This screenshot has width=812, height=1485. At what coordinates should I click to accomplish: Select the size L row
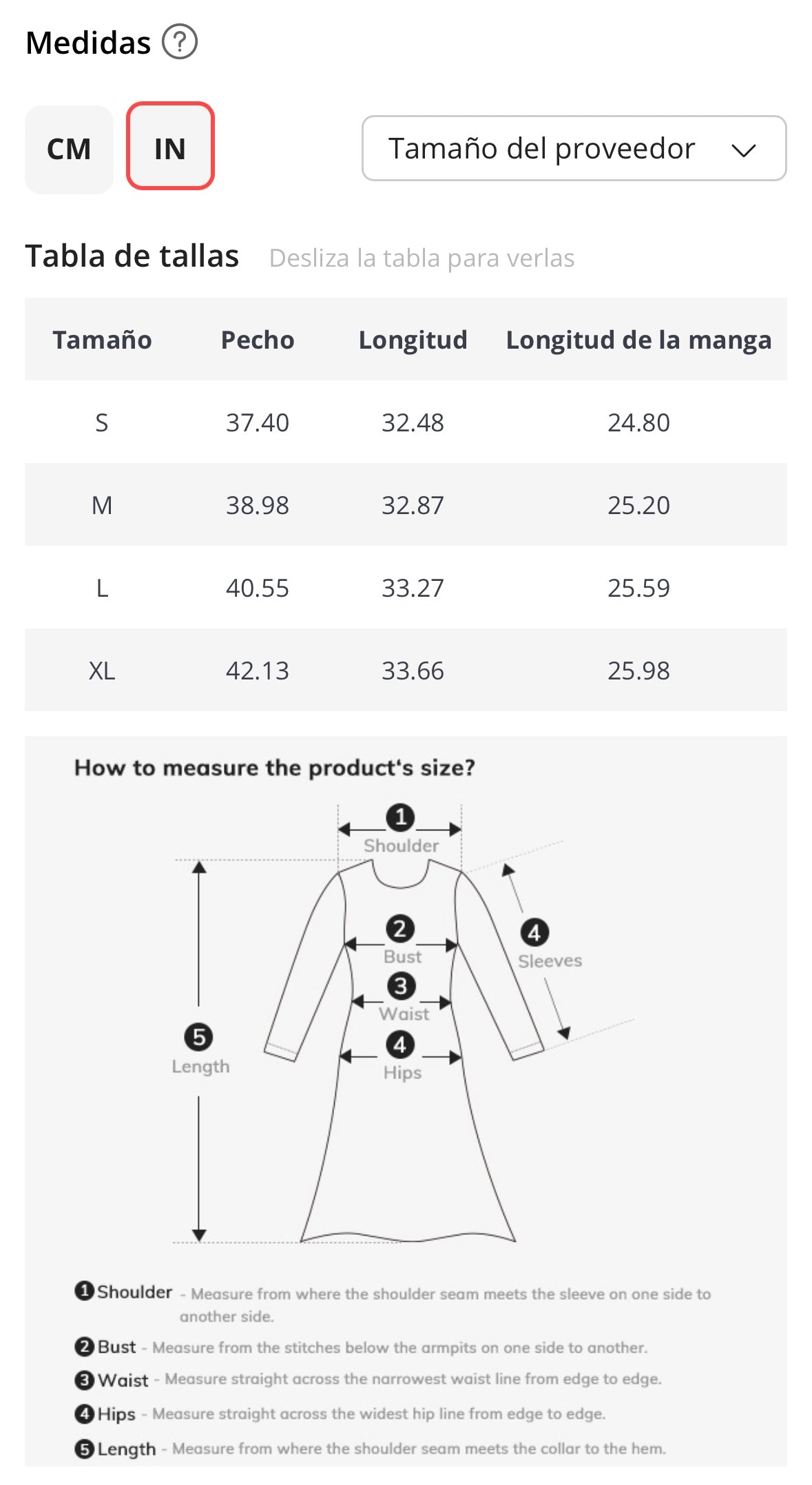point(406,587)
